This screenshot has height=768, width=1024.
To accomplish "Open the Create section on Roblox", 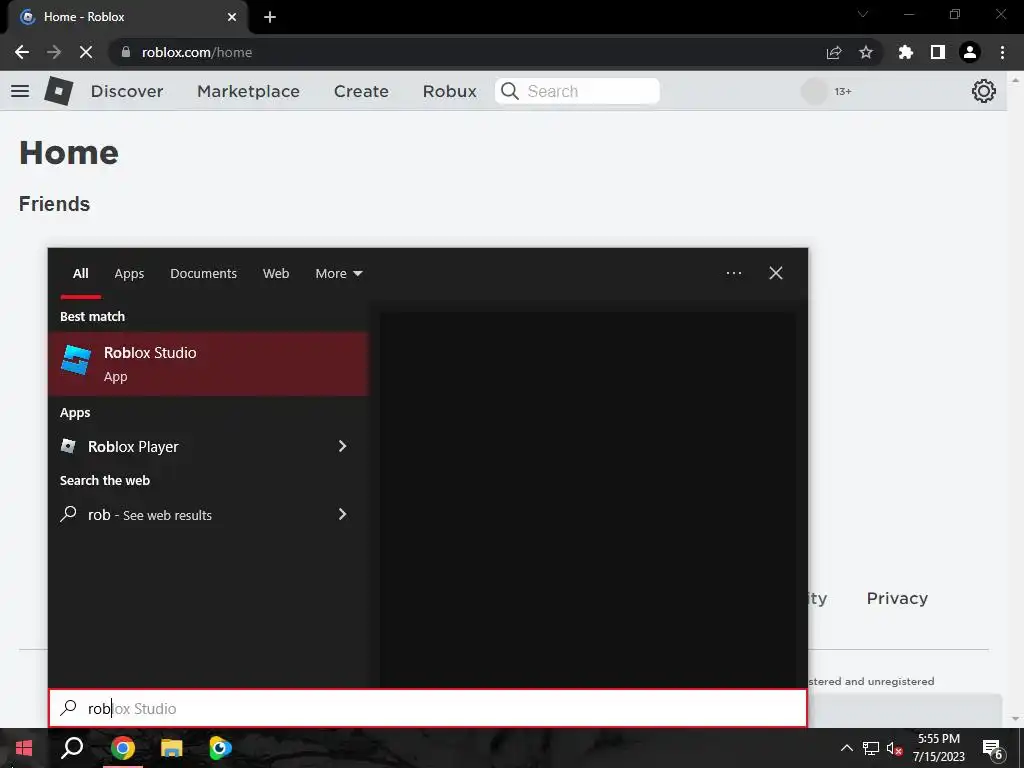I will 361,91.
